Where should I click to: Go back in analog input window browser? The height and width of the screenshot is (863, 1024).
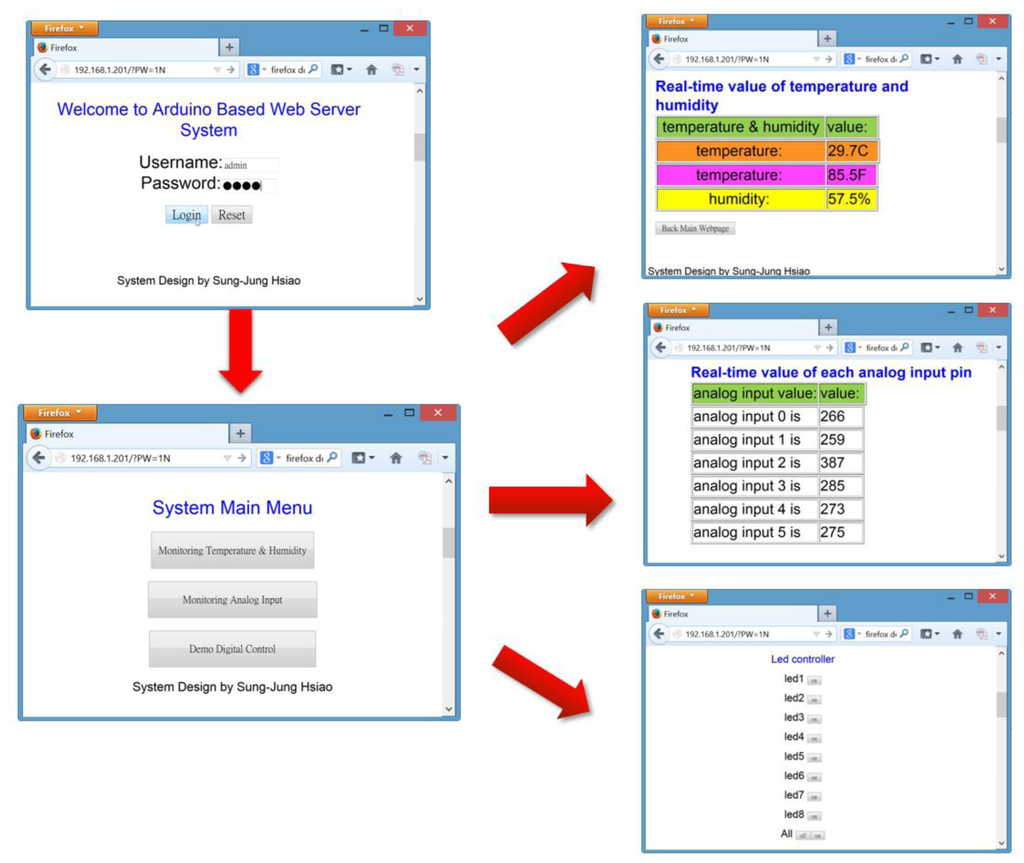pos(660,348)
